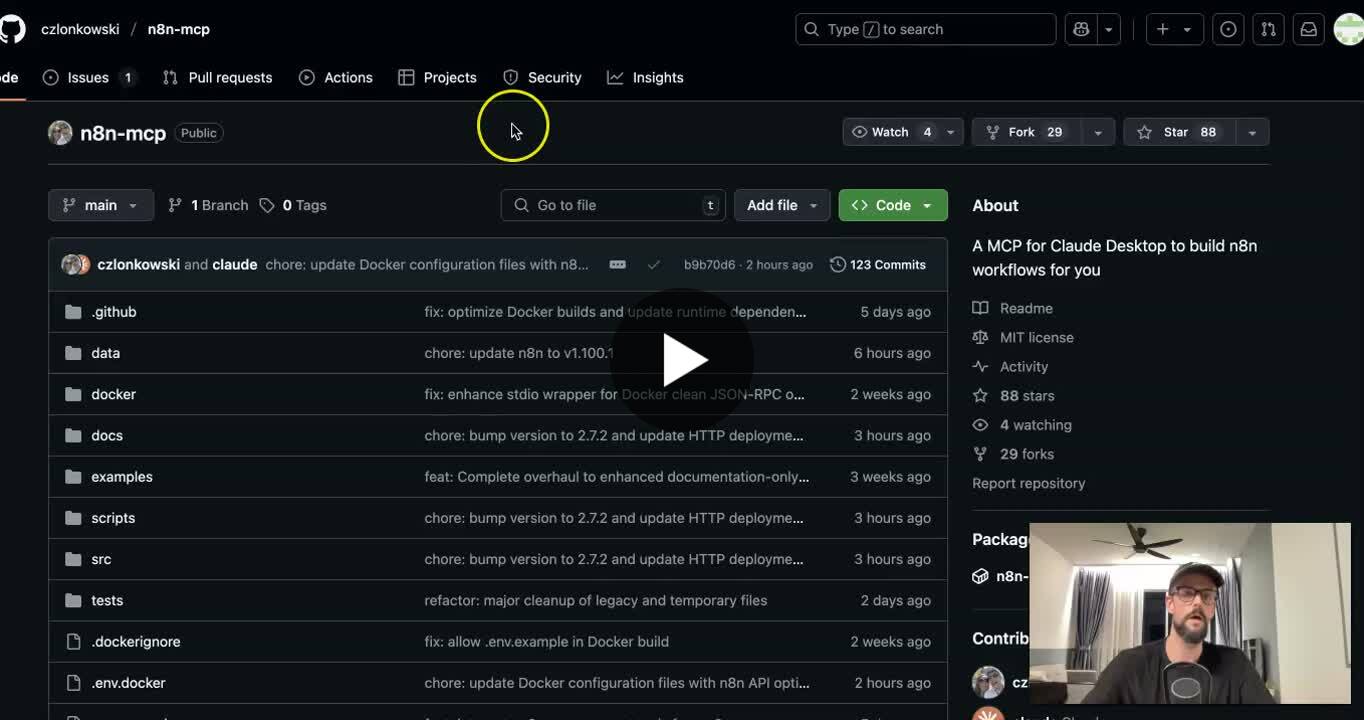Image resolution: width=1364 pixels, height=720 pixels.
Task: Expand the Fork options dropdown arrow
Action: click(1098, 132)
